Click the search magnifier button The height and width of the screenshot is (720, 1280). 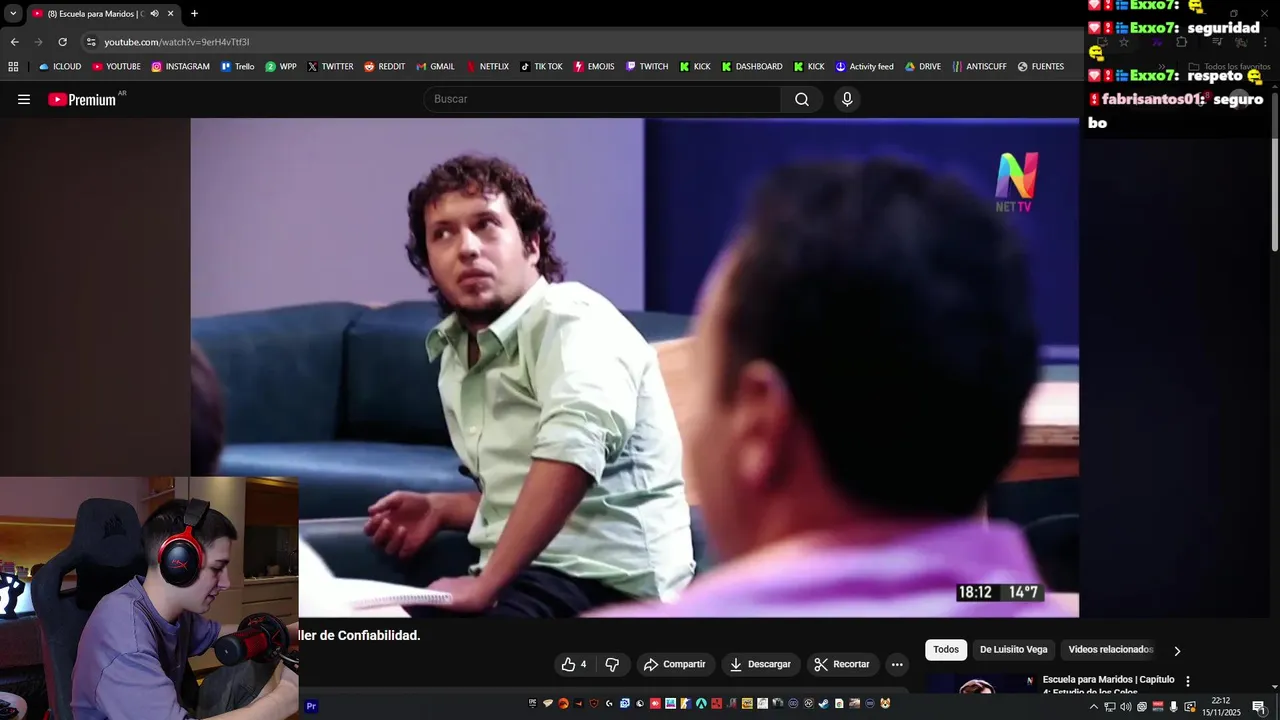[802, 99]
